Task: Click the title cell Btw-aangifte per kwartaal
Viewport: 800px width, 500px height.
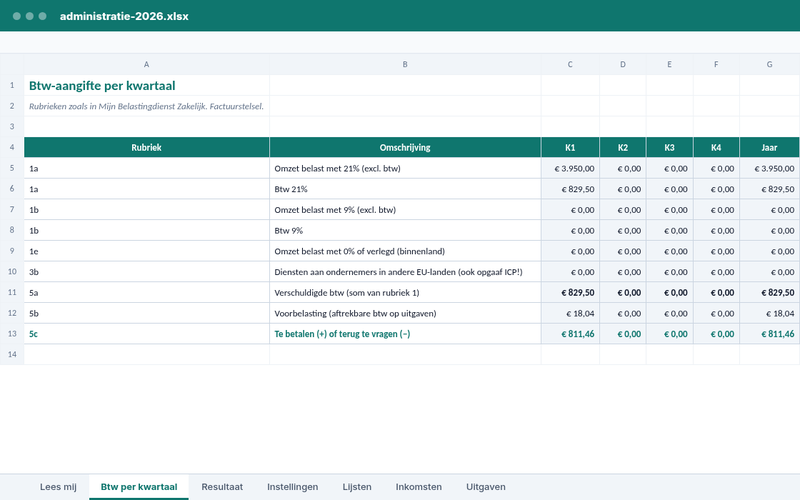Action: click(x=146, y=85)
